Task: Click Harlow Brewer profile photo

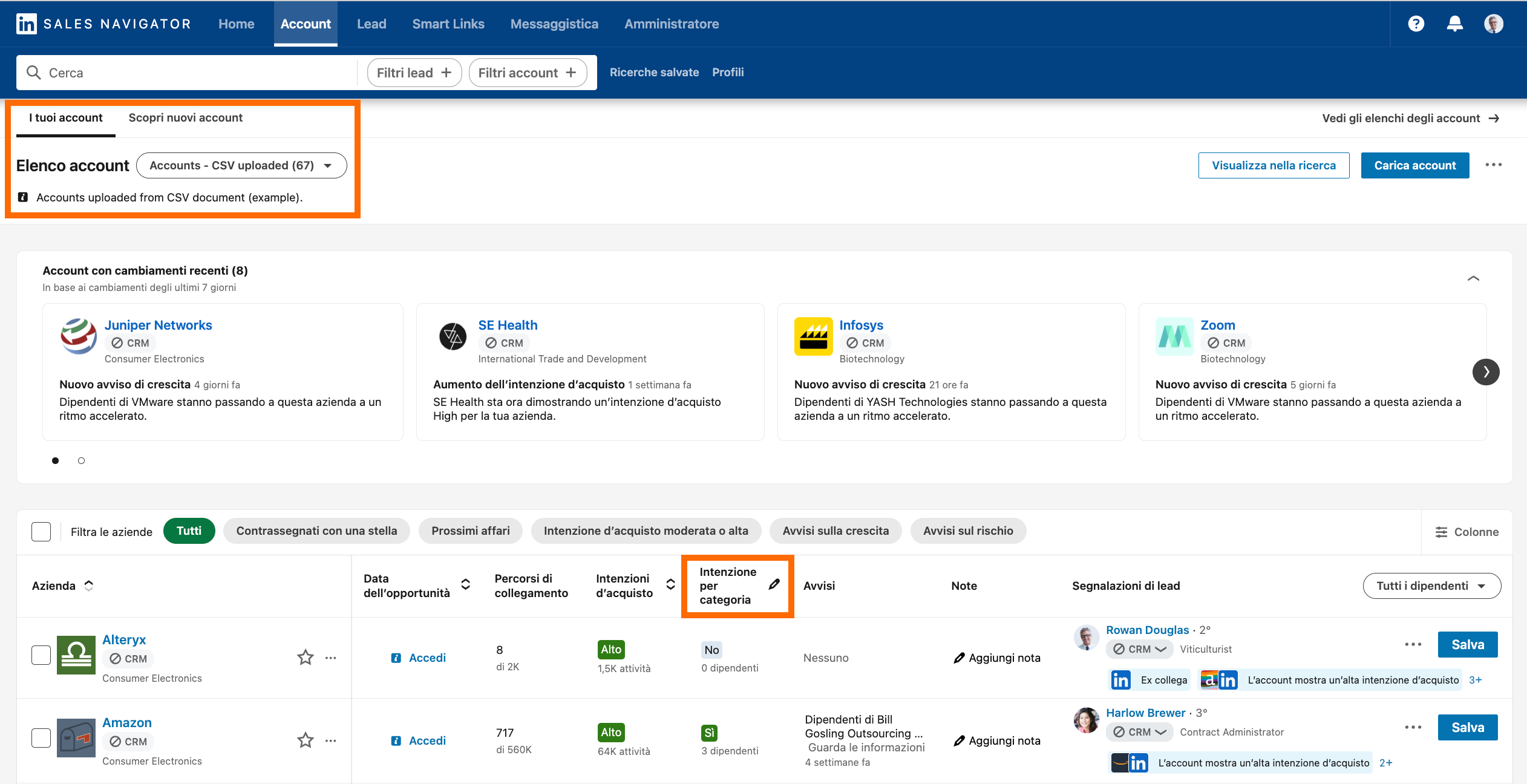Action: 1086,720
